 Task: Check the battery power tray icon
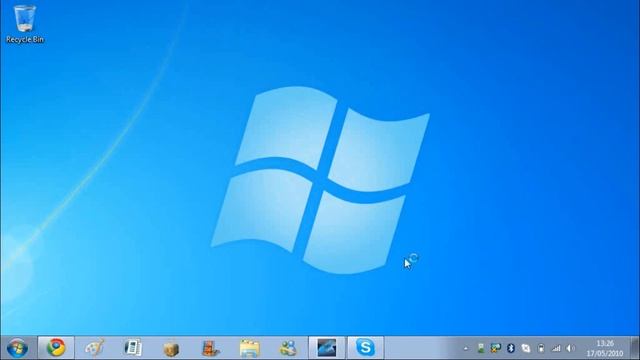click(x=541, y=348)
